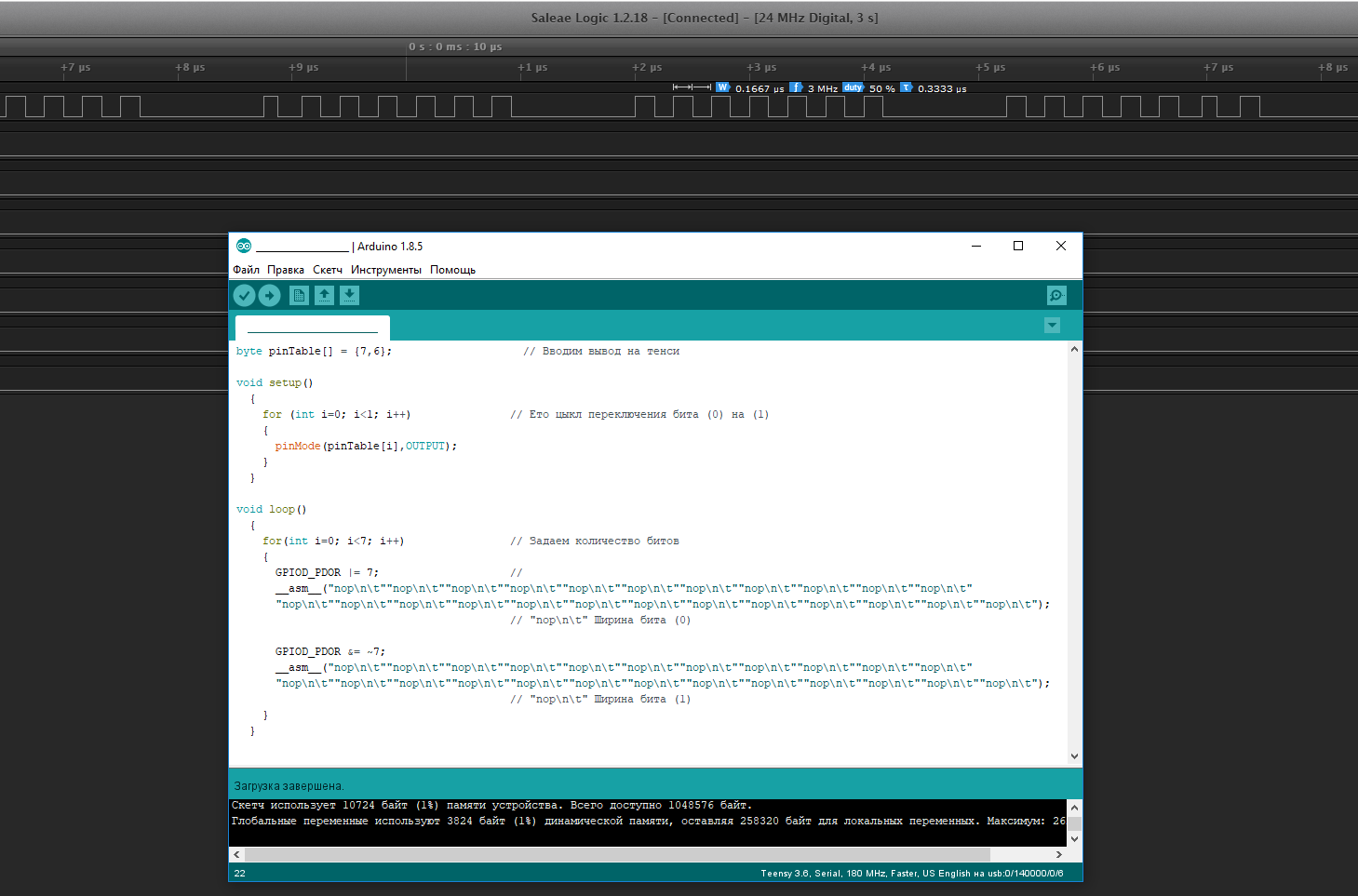1358x896 pixels.
Task: Click the '+1 µs' timeline marker in Saleae
Action: point(532,67)
